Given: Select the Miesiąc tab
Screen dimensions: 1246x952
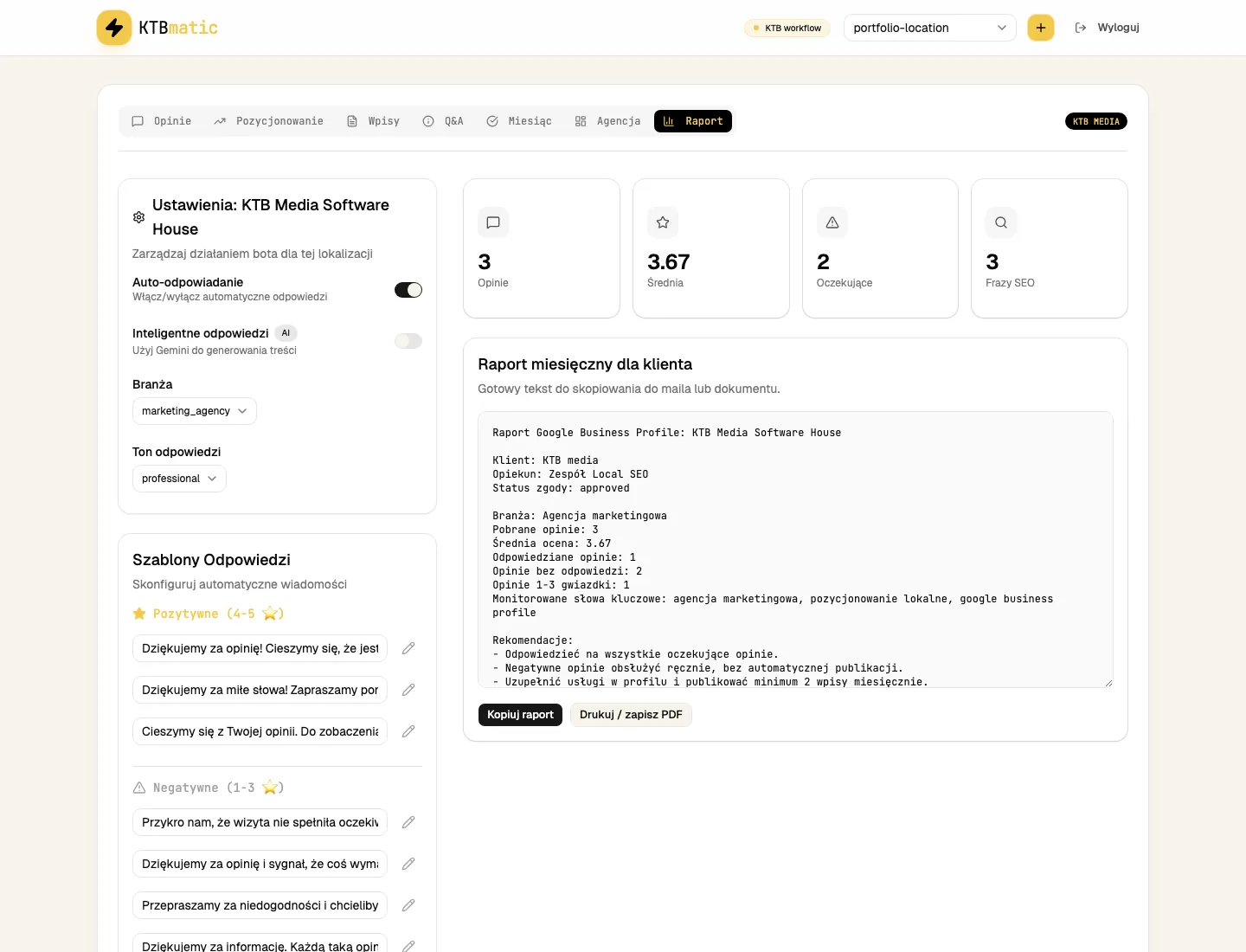Looking at the screenshot, I should click(x=519, y=121).
